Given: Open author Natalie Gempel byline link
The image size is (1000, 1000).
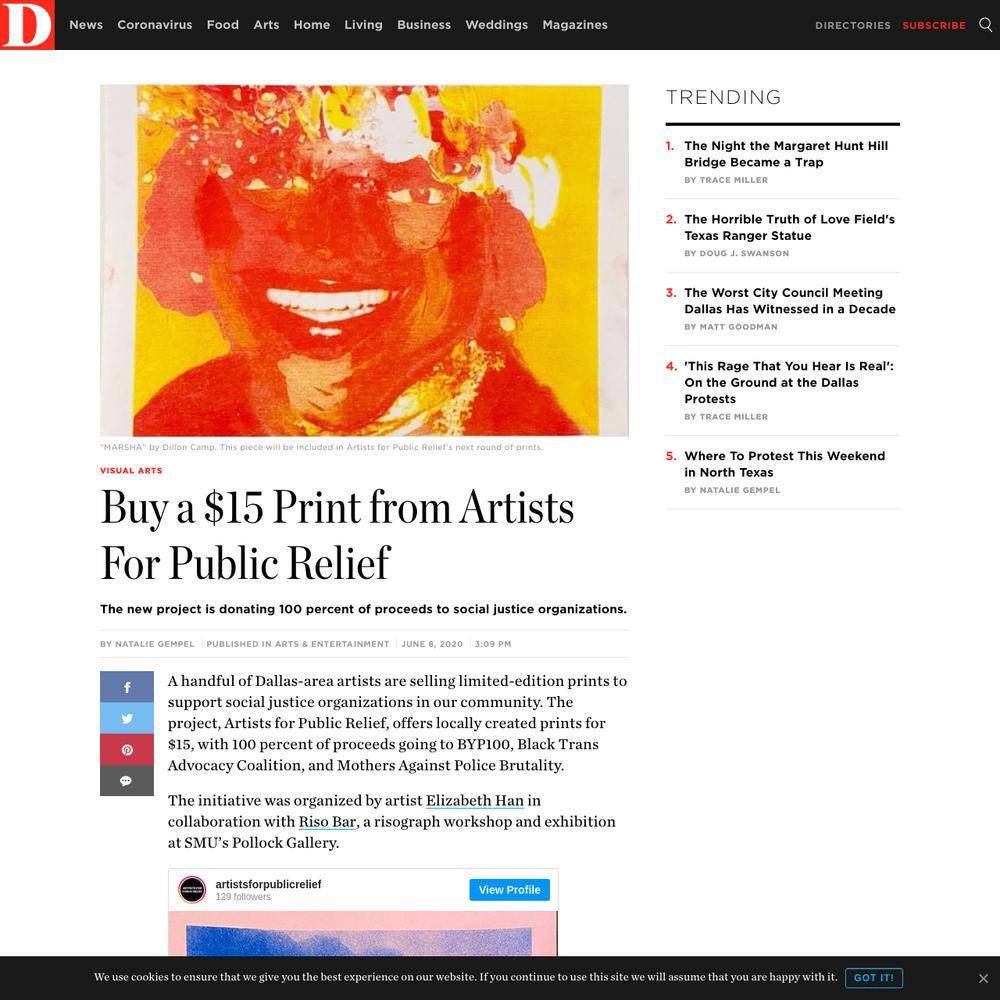Looking at the screenshot, I should (155, 644).
